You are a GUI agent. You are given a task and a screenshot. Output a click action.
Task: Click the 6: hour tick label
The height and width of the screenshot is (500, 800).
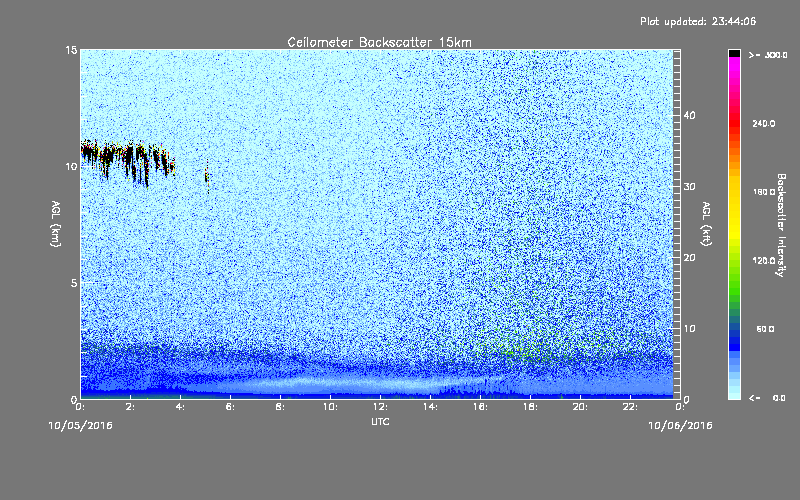[230, 407]
